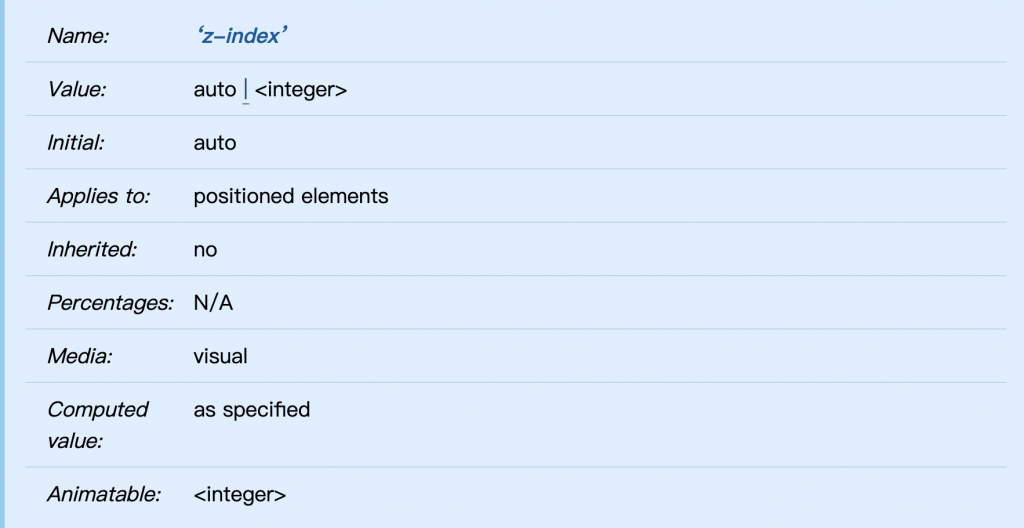Click the 'as specified' text
The height and width of the screenshot is (528, 1024).
point(251,409)
